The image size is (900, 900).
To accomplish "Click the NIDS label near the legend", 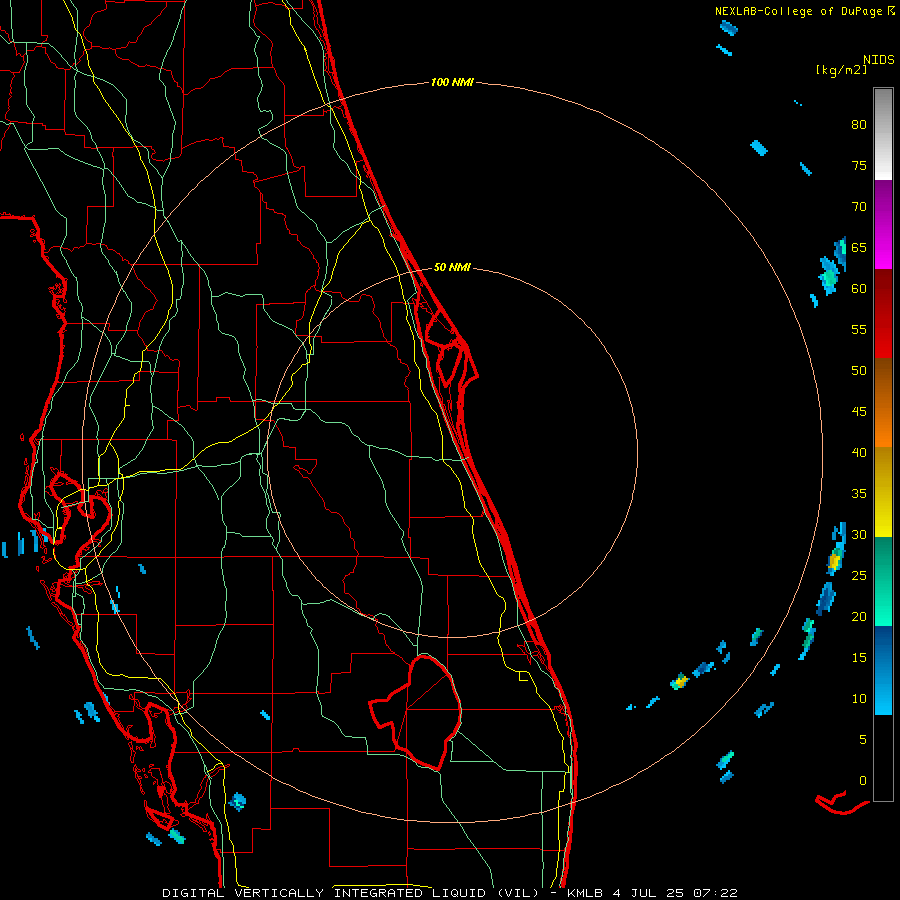I will [x=878, y=59].
